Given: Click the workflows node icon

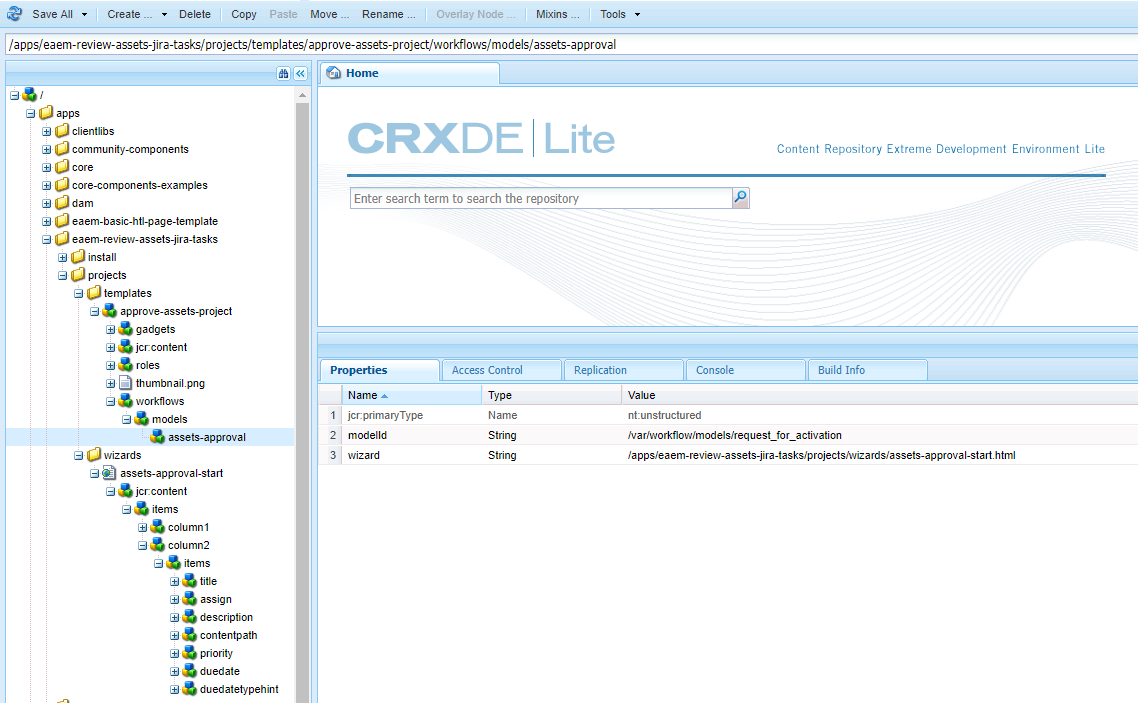Looking at the screenshot, I should (x=126, y=400).
